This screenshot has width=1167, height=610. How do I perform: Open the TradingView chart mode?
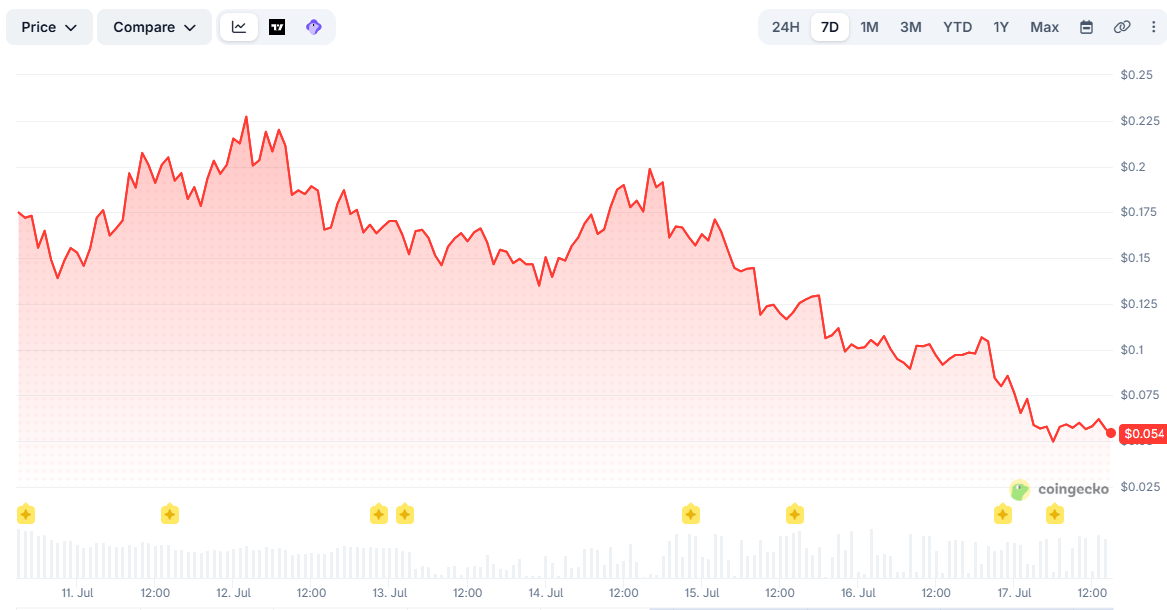[x=277, y=28]
